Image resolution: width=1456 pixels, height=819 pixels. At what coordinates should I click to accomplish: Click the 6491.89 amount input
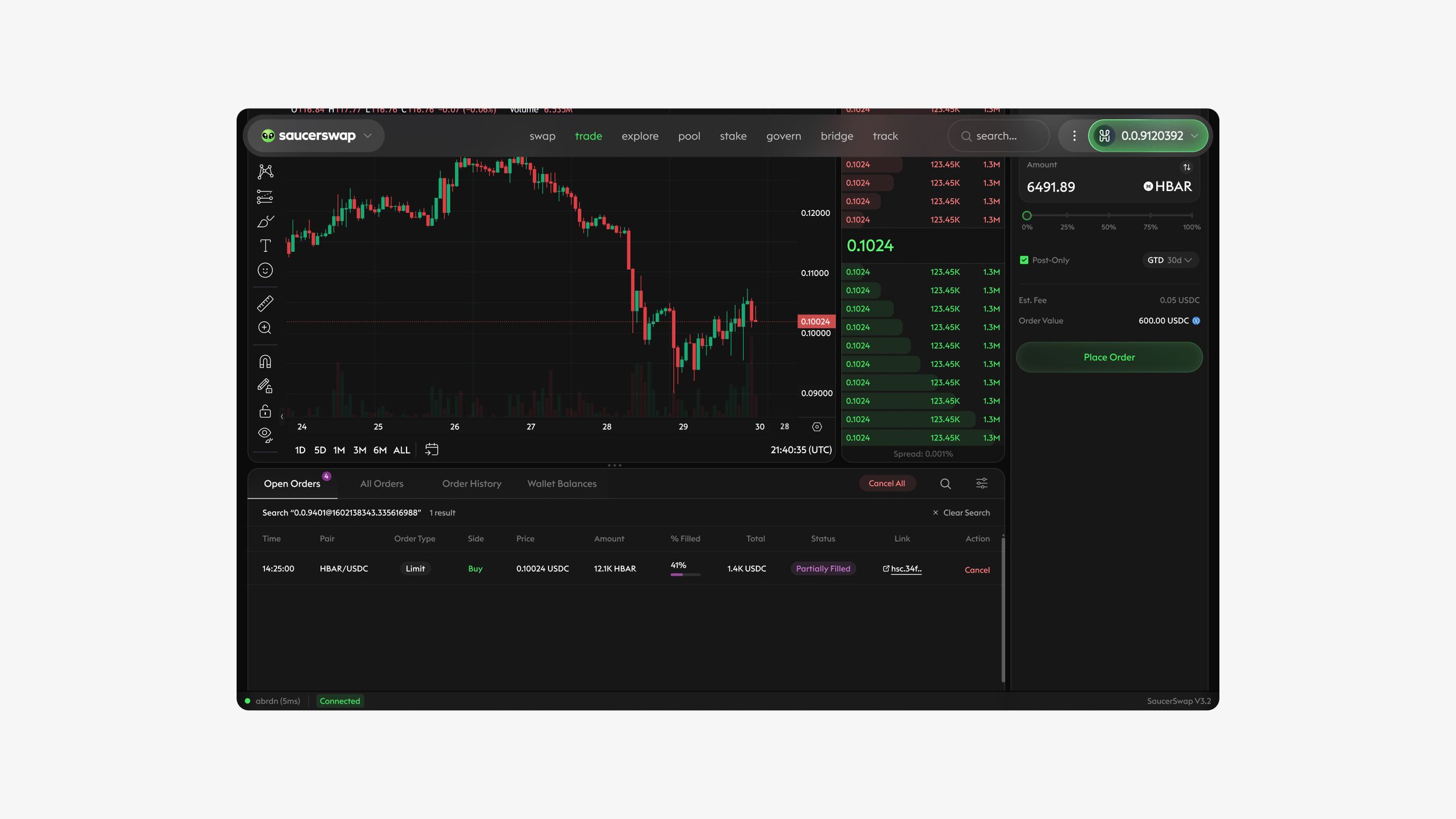1051,187
